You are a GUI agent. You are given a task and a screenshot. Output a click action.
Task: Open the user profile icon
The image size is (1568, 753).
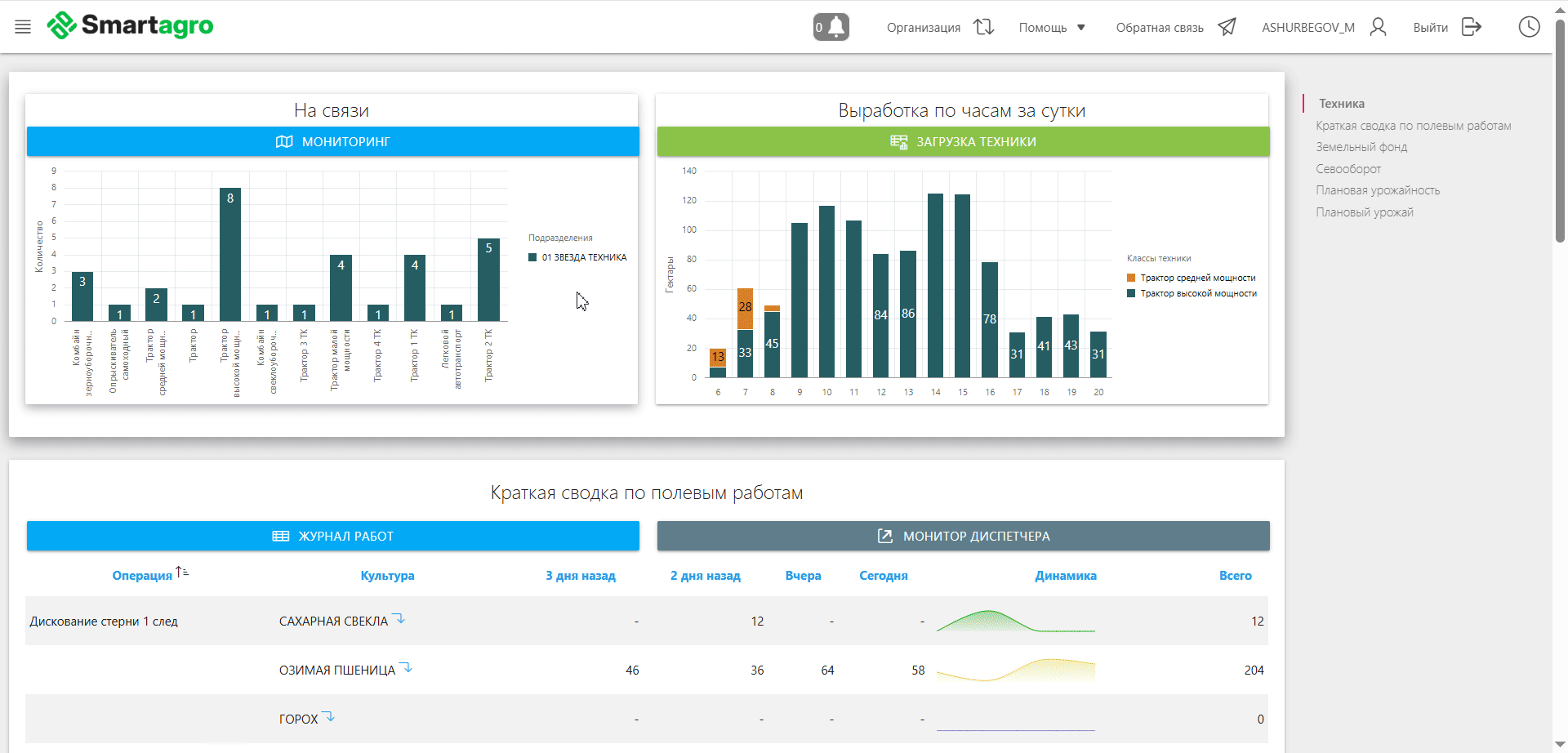point(1378,27)
